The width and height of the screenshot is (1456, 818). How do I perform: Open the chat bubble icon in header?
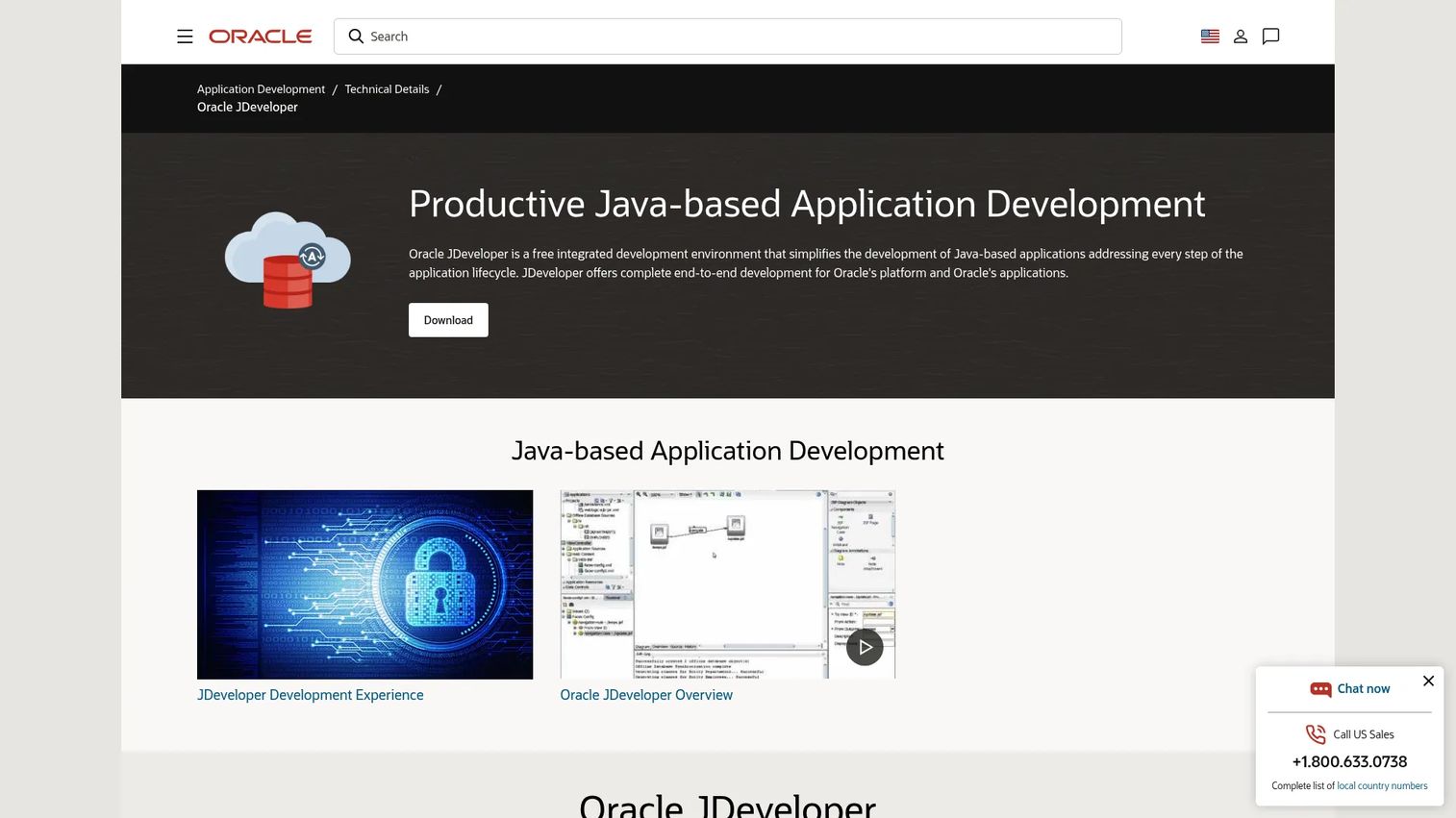click(x=1270, y=37)
